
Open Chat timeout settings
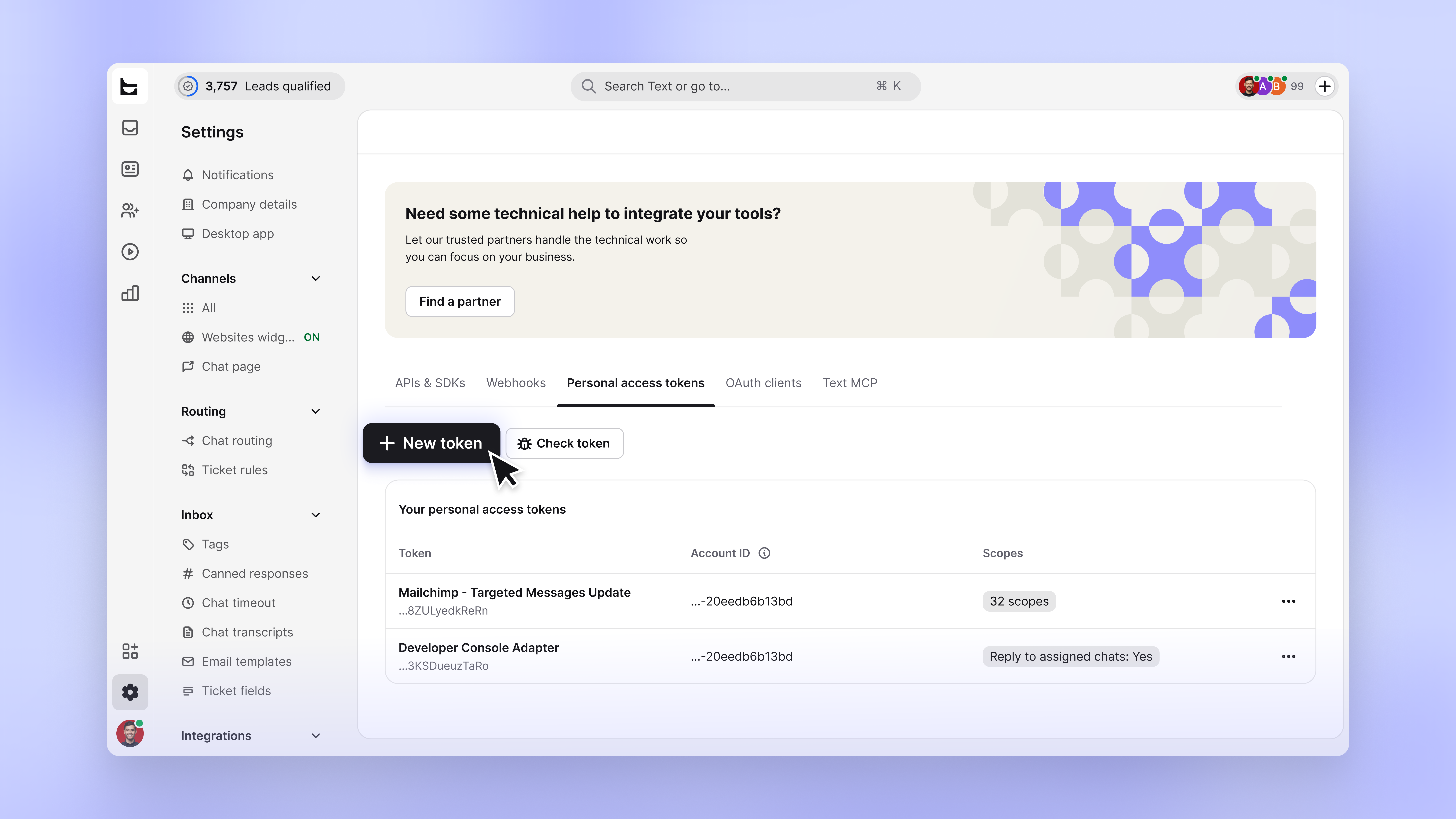238,603
